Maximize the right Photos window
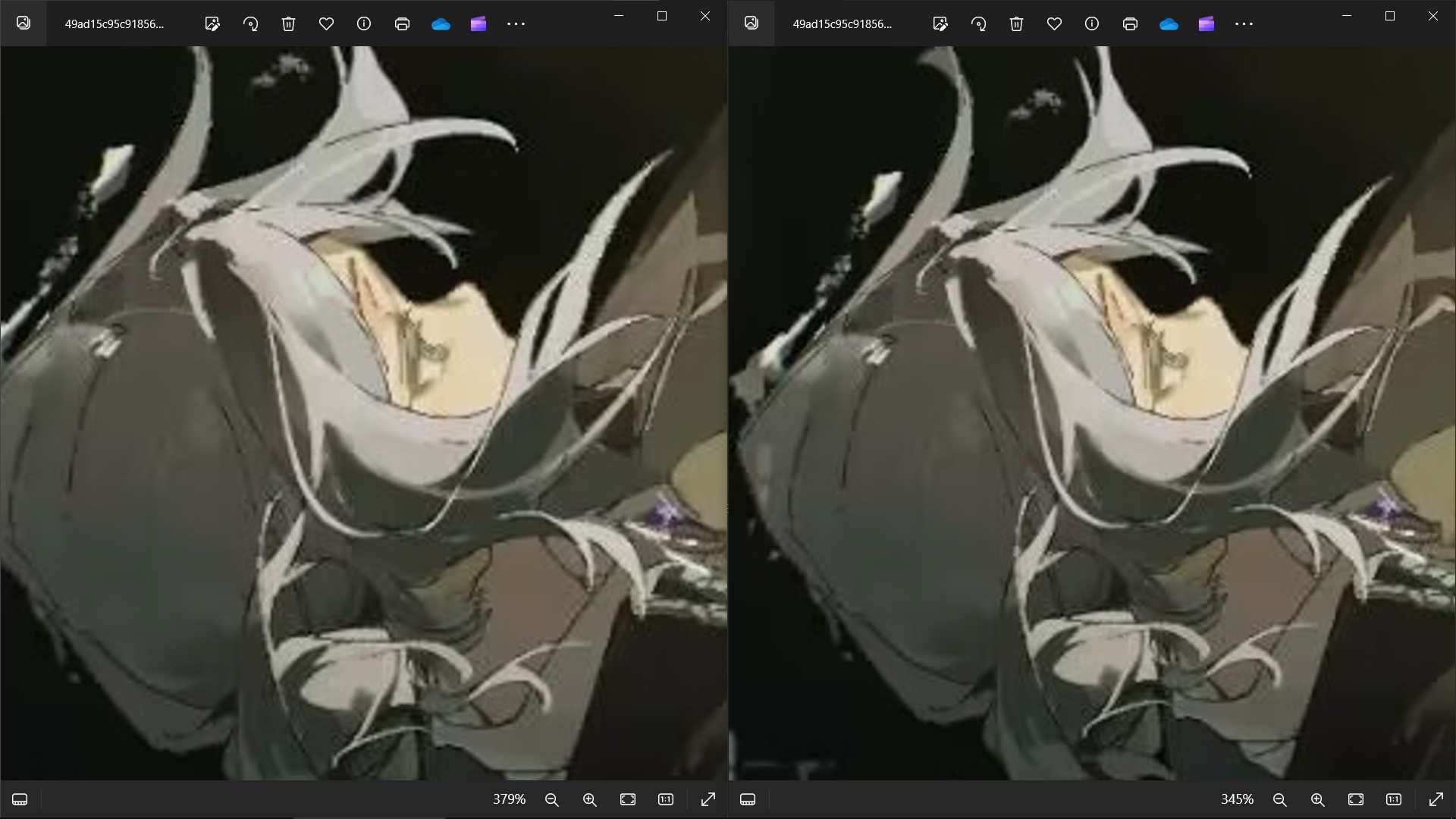 pyautogui.click(x=1390, y=16)
